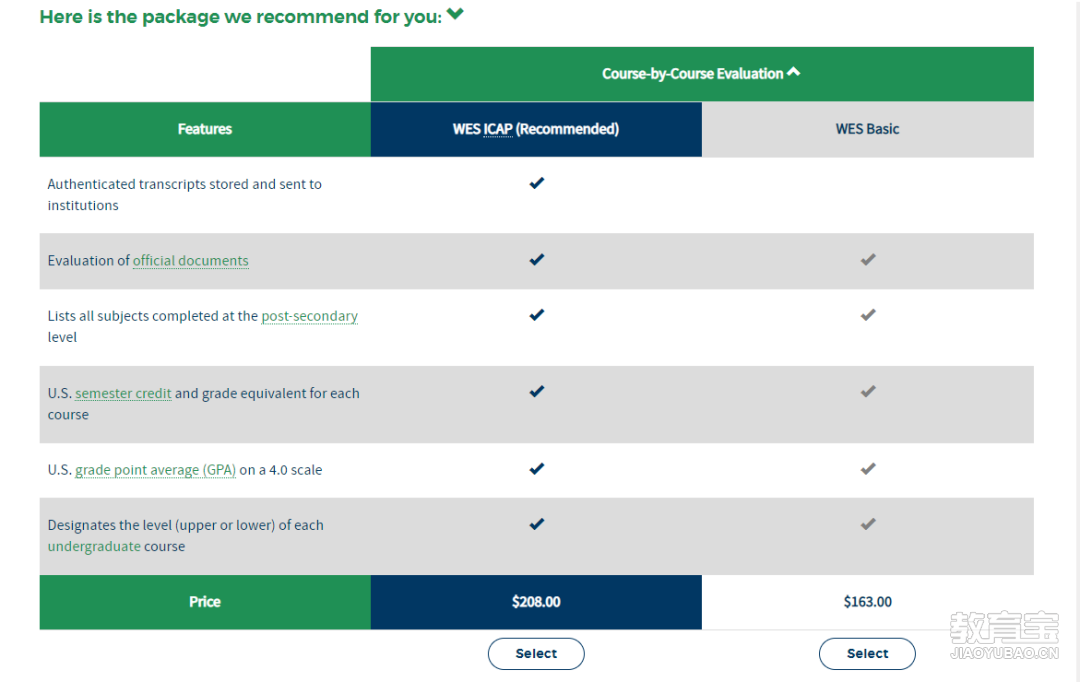Viewport: 1080px width, 682px height.
Task: Click WES Basic checkmark for semester credit
Action: 868,391
